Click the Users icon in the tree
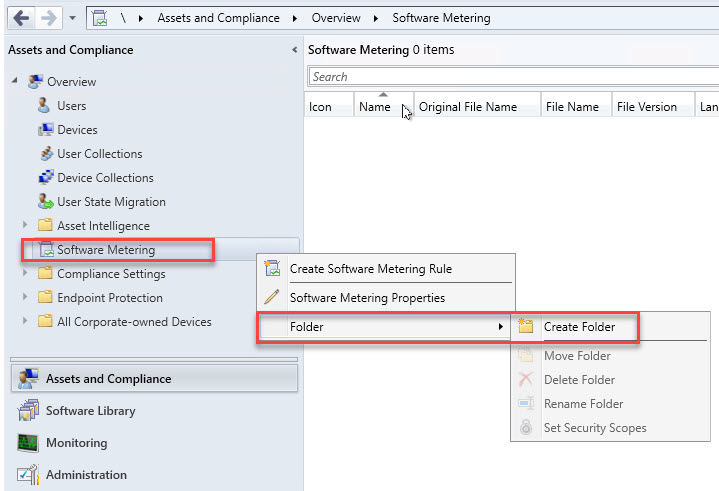This screenshot has width=719, height=491. coord(44,105)
